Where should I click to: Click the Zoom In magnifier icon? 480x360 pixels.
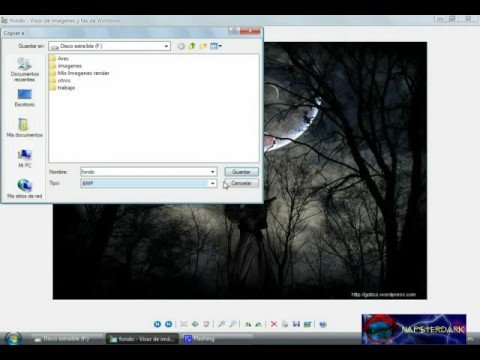[x=221, y=324]
